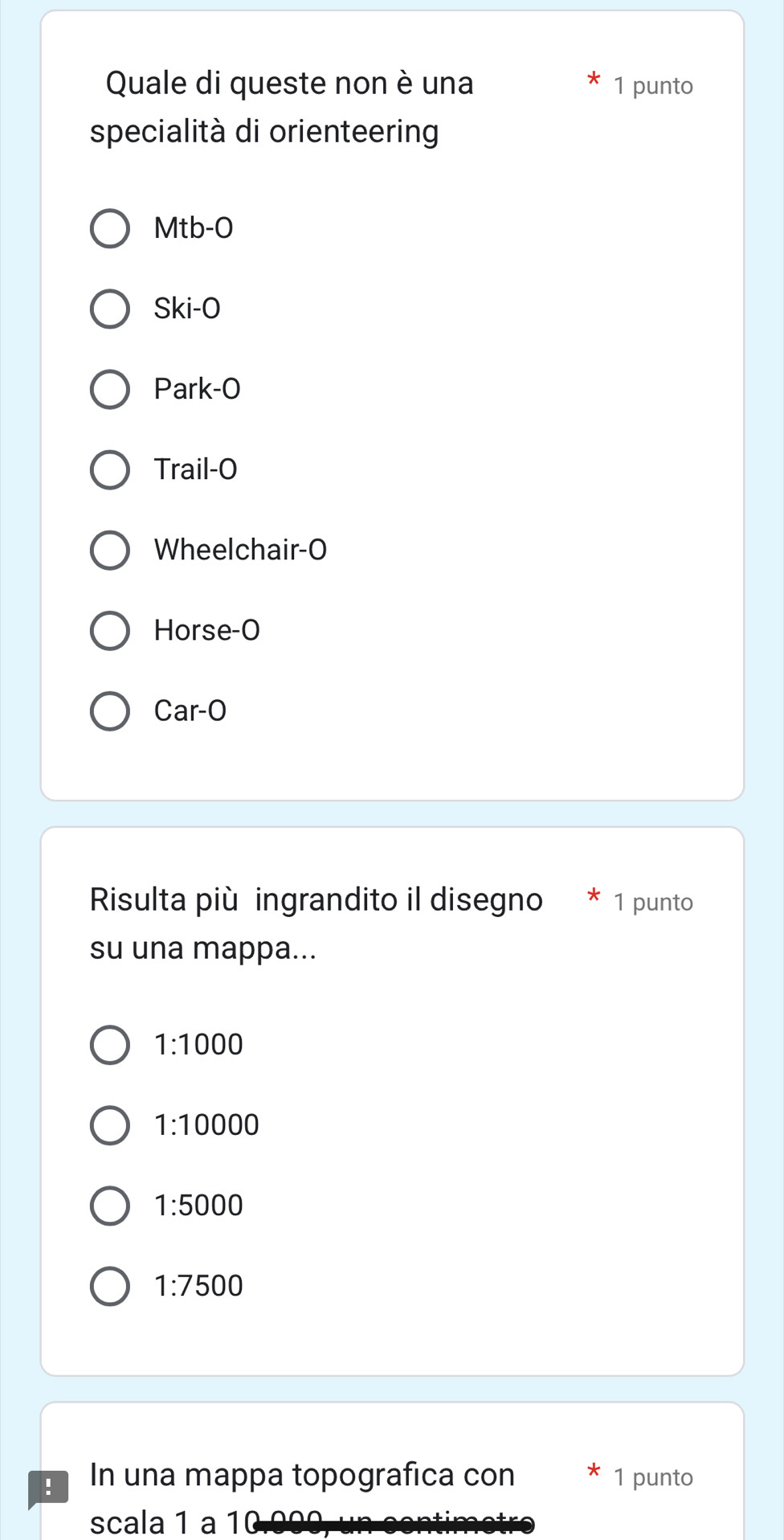The width and height of the screenshot is (784, 1540).
Task: Choose the 1:5000 scale answer
Action: coord(109,1206)
